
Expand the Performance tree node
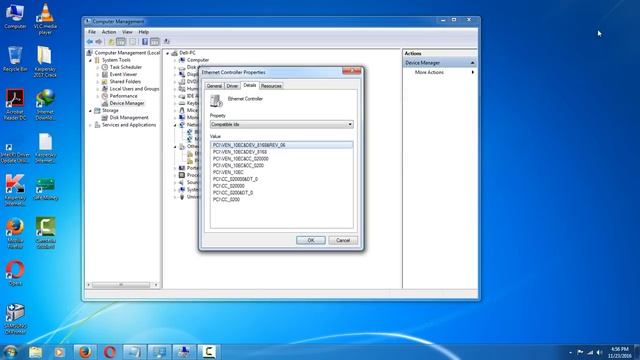[98, 96]
